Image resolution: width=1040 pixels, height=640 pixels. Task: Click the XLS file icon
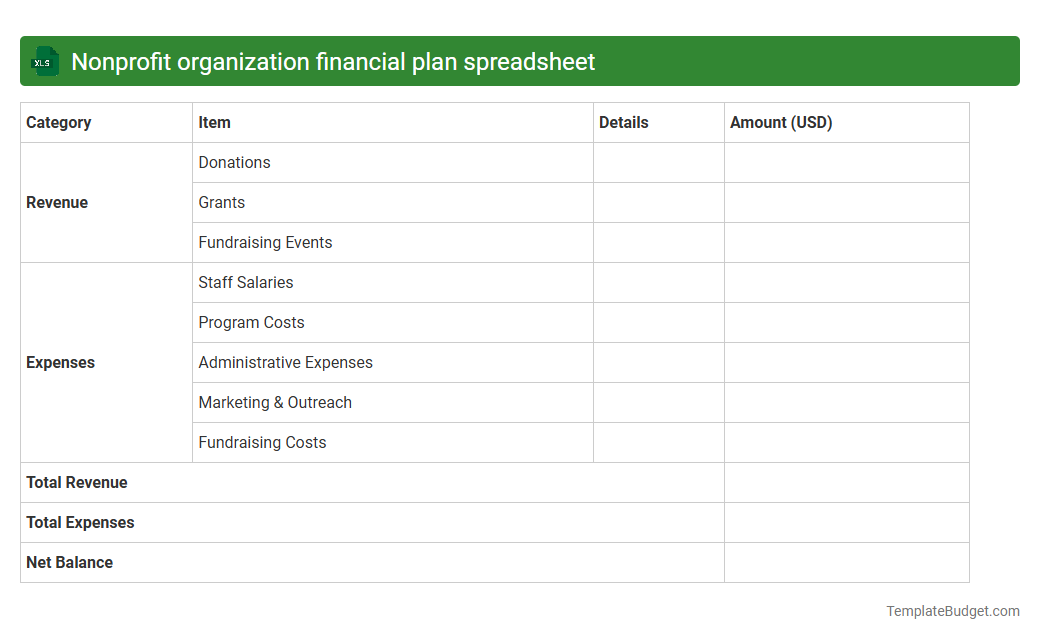[44, 61]
